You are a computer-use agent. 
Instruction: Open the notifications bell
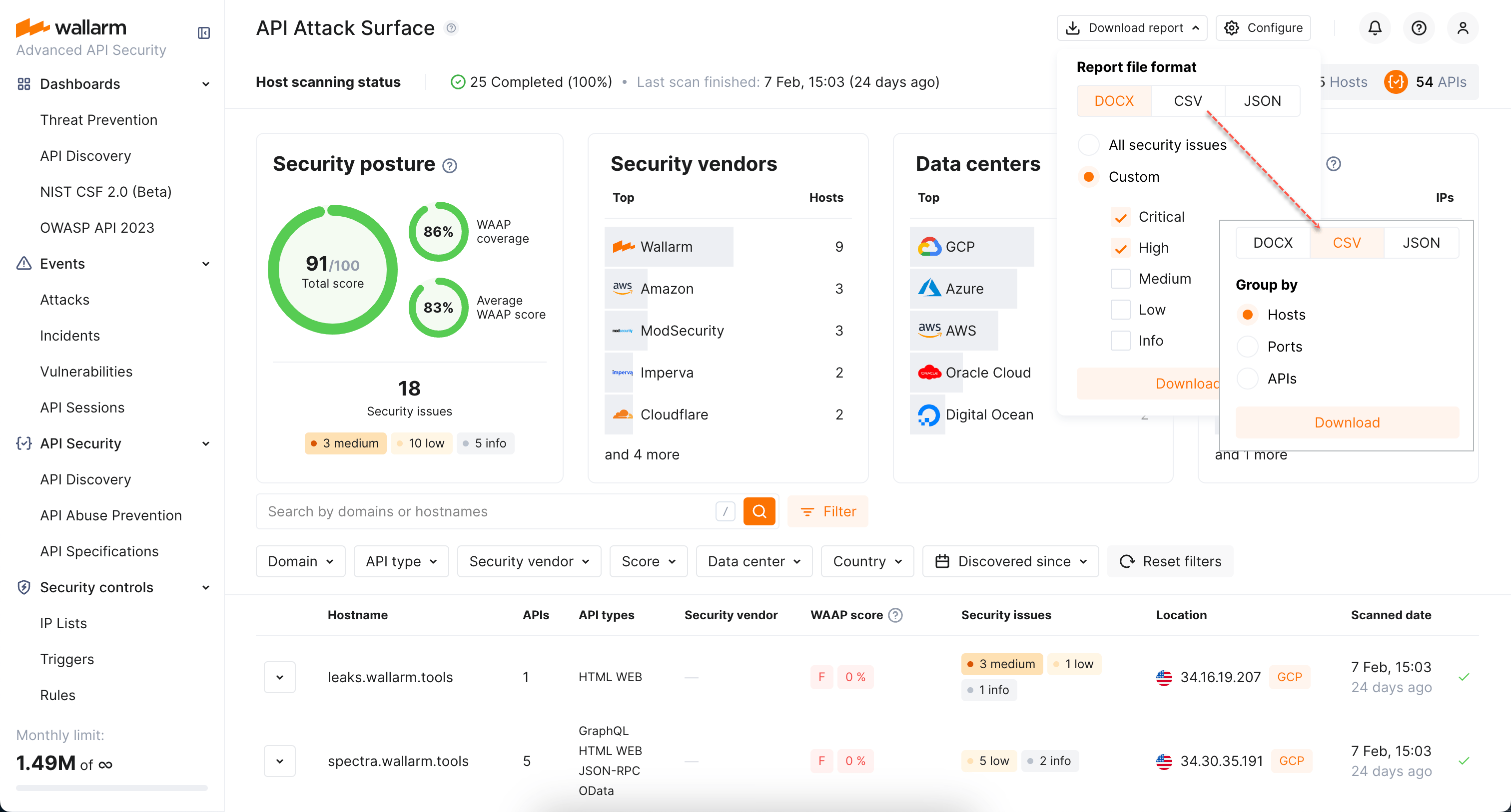[1374, 27]
